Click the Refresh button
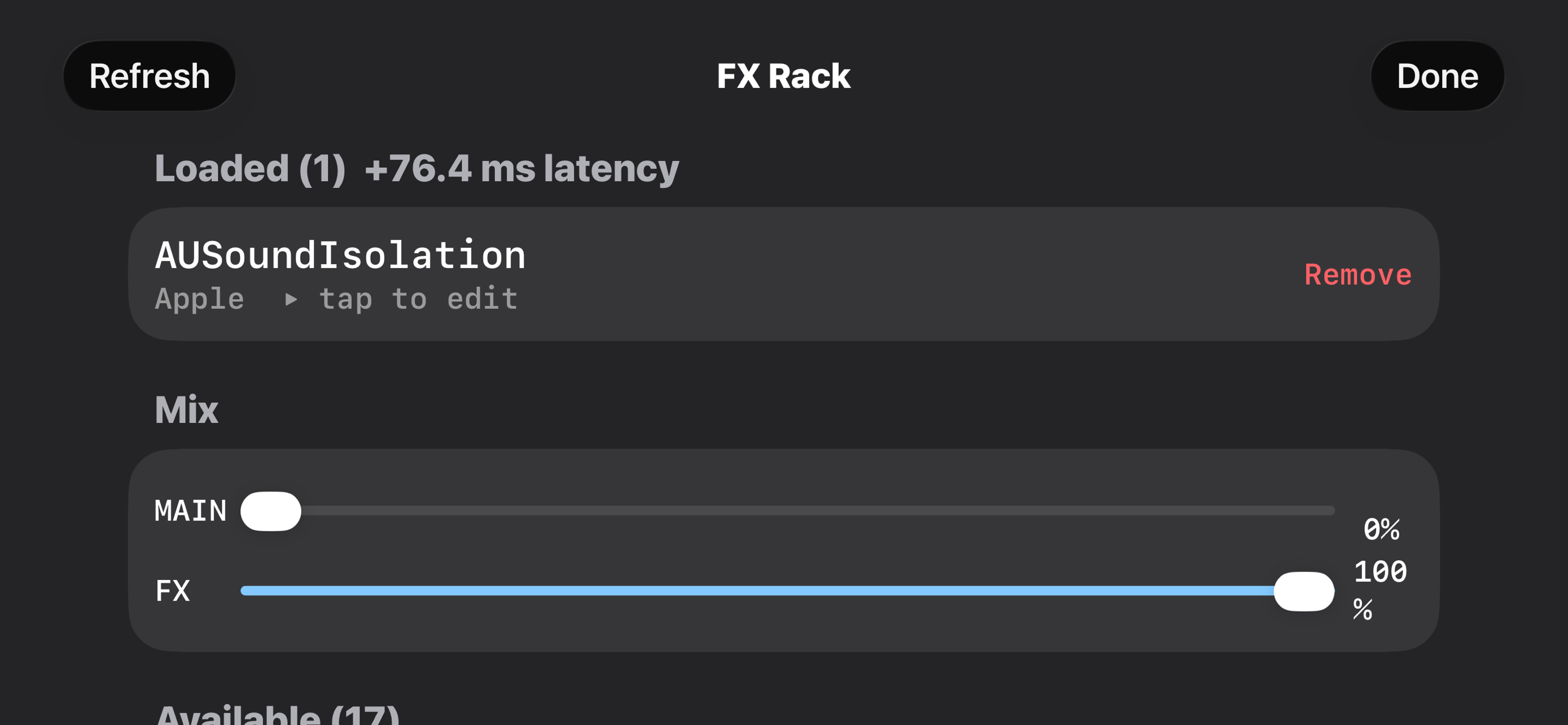Viewport: 1568px width, 725px height. tap(149, 76)
